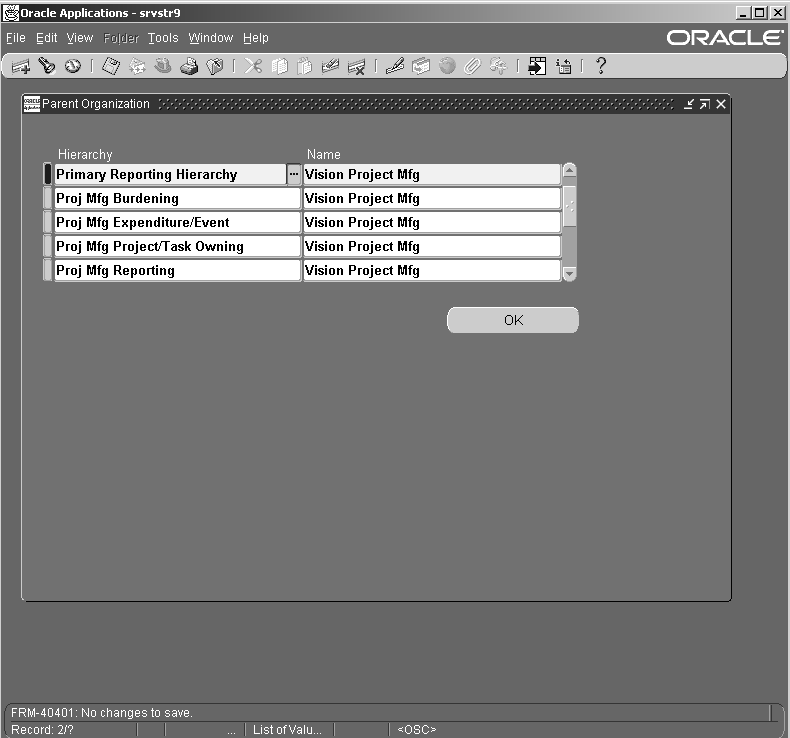Click the Find flashlight icon
Viewport: 790px width, 738px height.
click(x=47, y=66)
